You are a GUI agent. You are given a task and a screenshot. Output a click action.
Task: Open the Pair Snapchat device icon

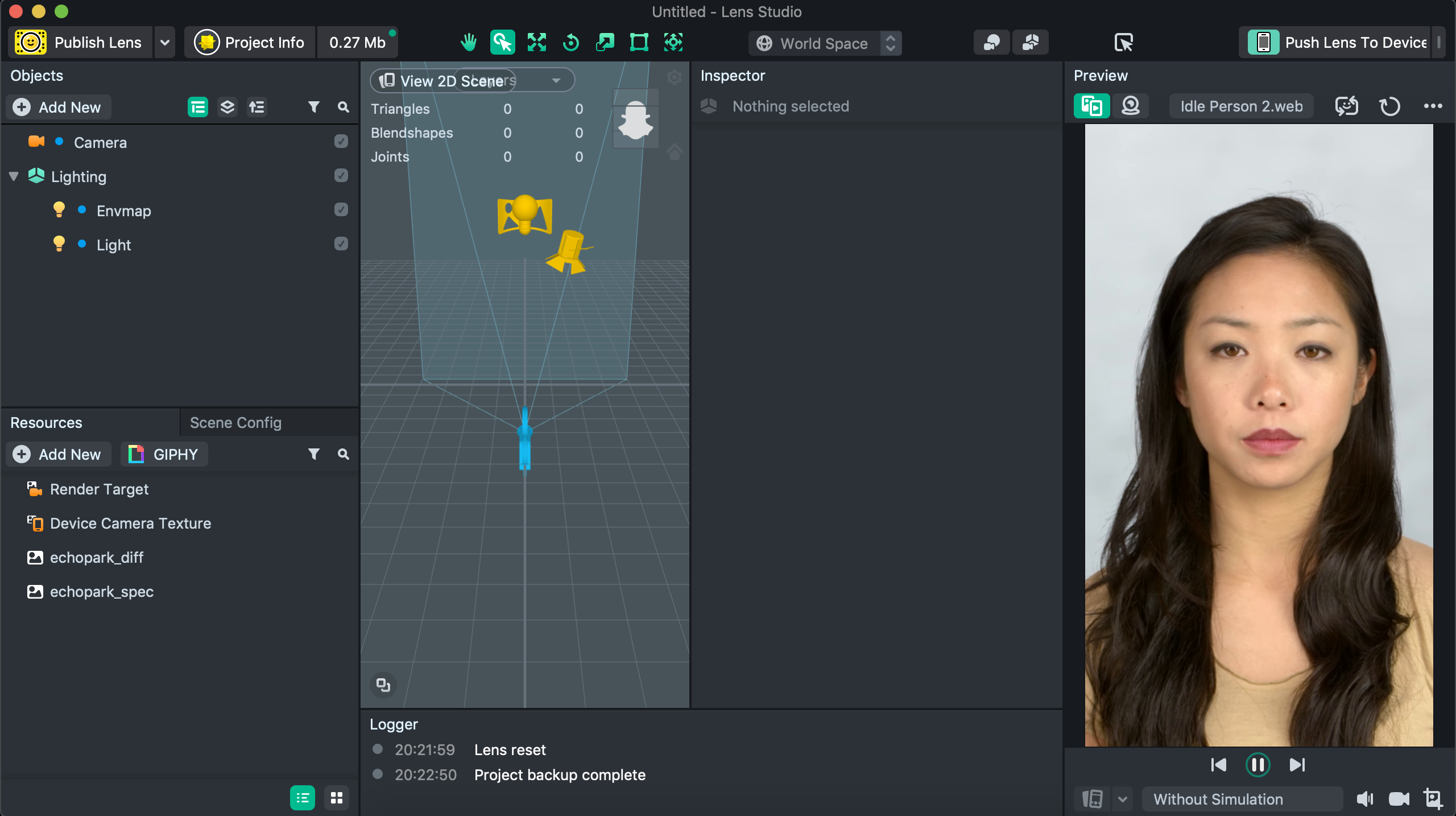[x=992, y=43]
